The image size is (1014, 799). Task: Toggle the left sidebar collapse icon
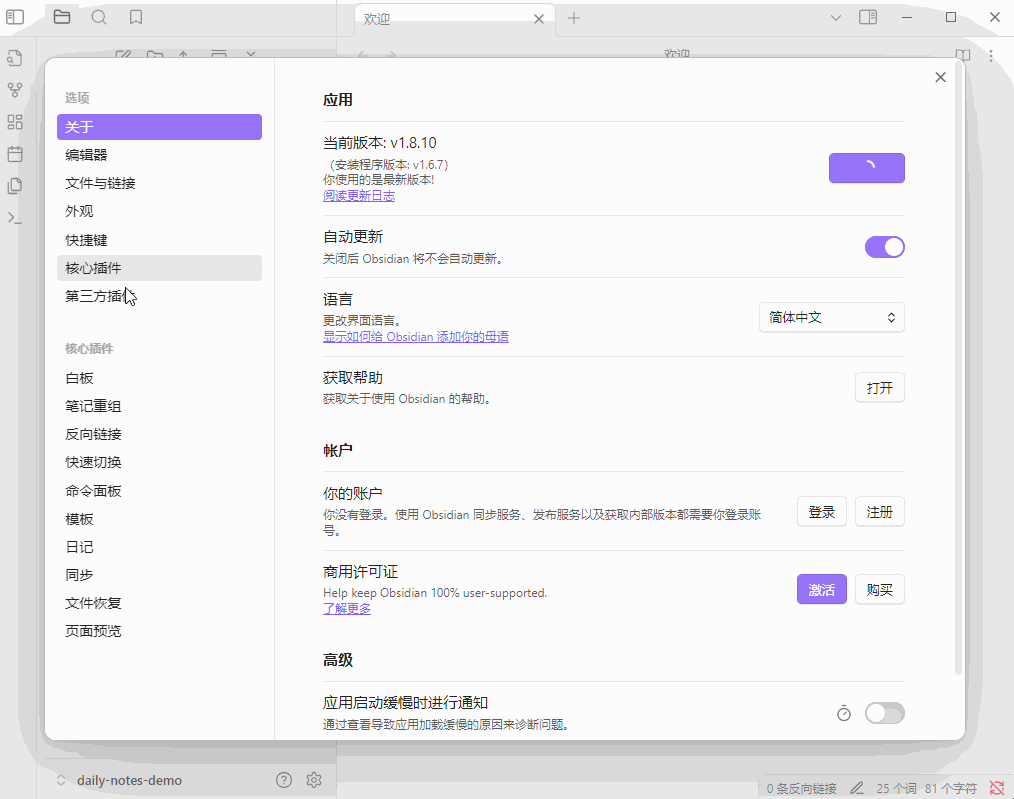pos(15,17)
